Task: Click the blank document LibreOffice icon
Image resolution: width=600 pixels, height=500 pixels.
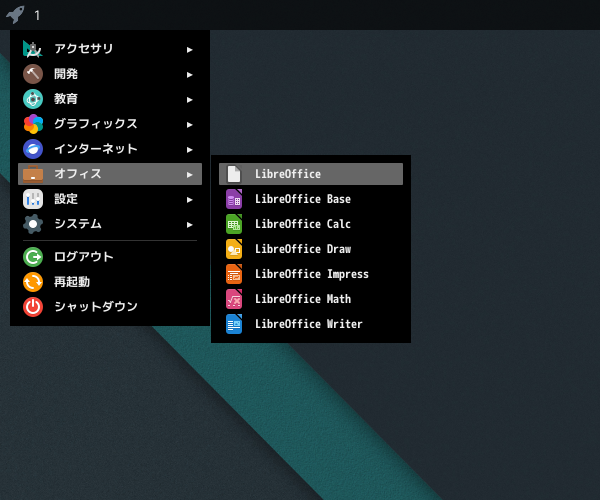Action: pos(234,174)
